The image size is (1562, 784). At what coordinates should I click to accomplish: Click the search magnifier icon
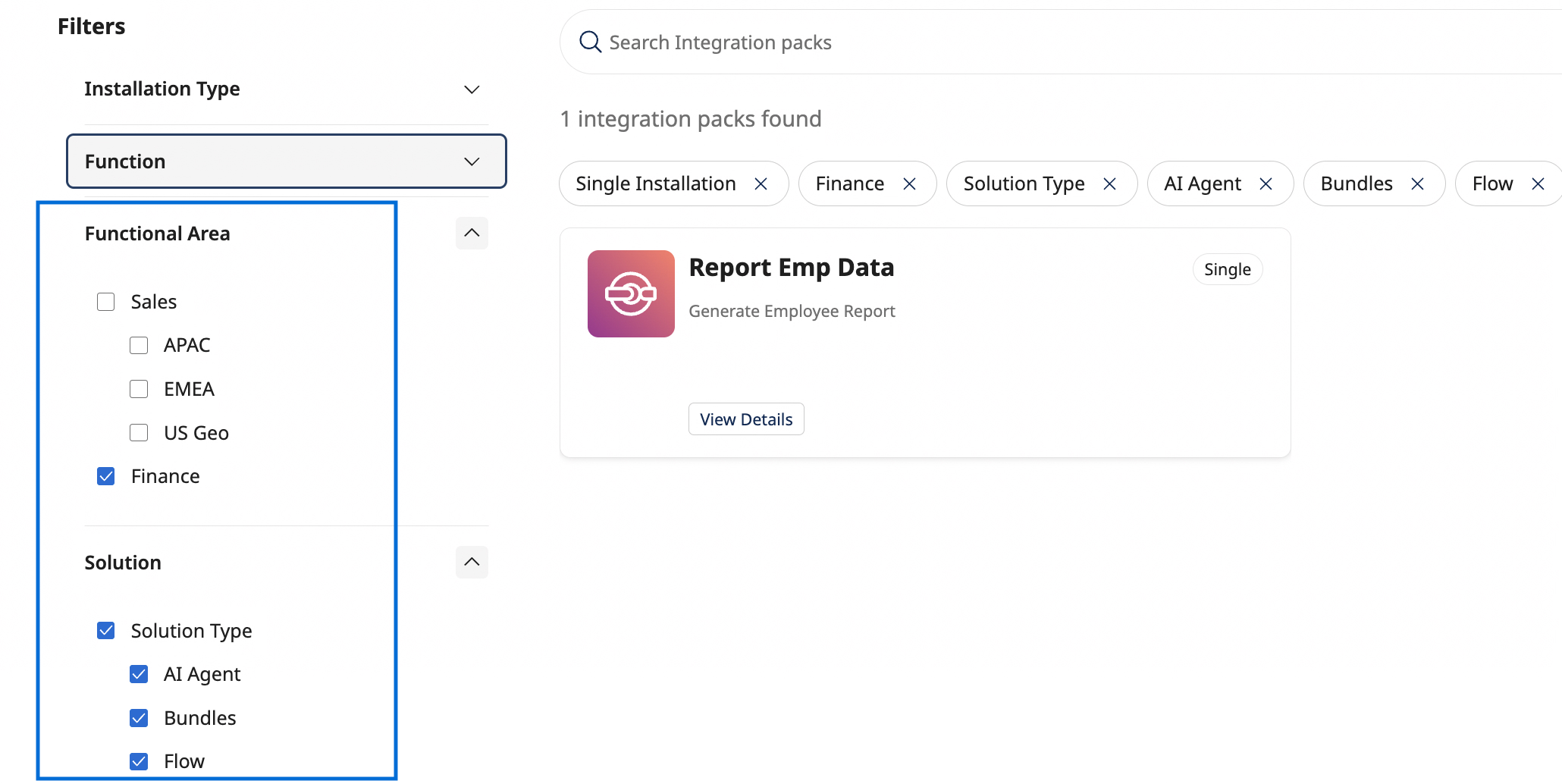point(590,42)
